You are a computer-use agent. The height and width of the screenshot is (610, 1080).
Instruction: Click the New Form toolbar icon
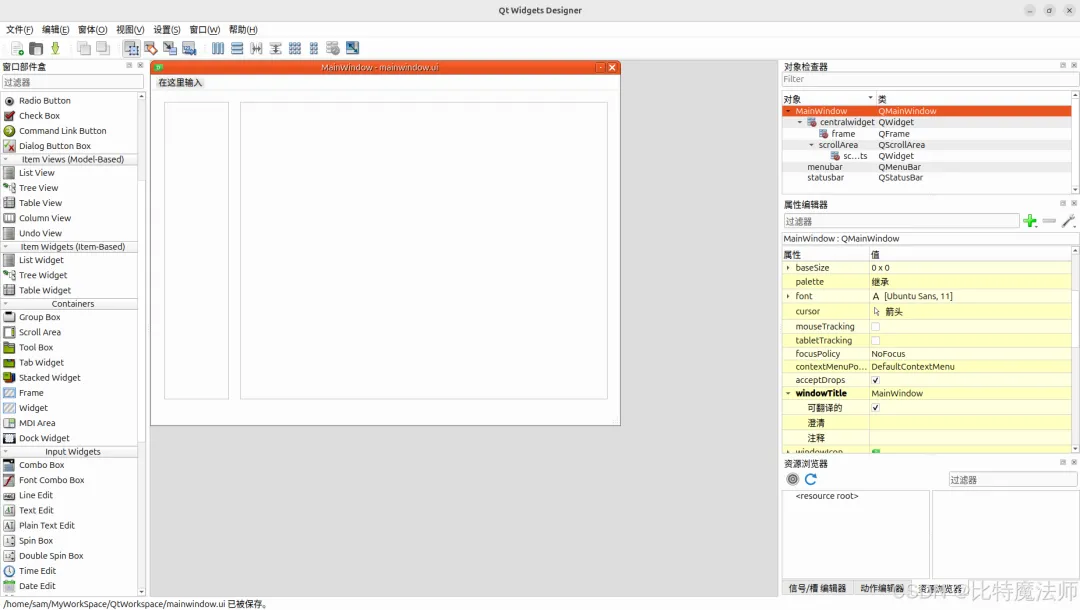click(x=17, y=48)
